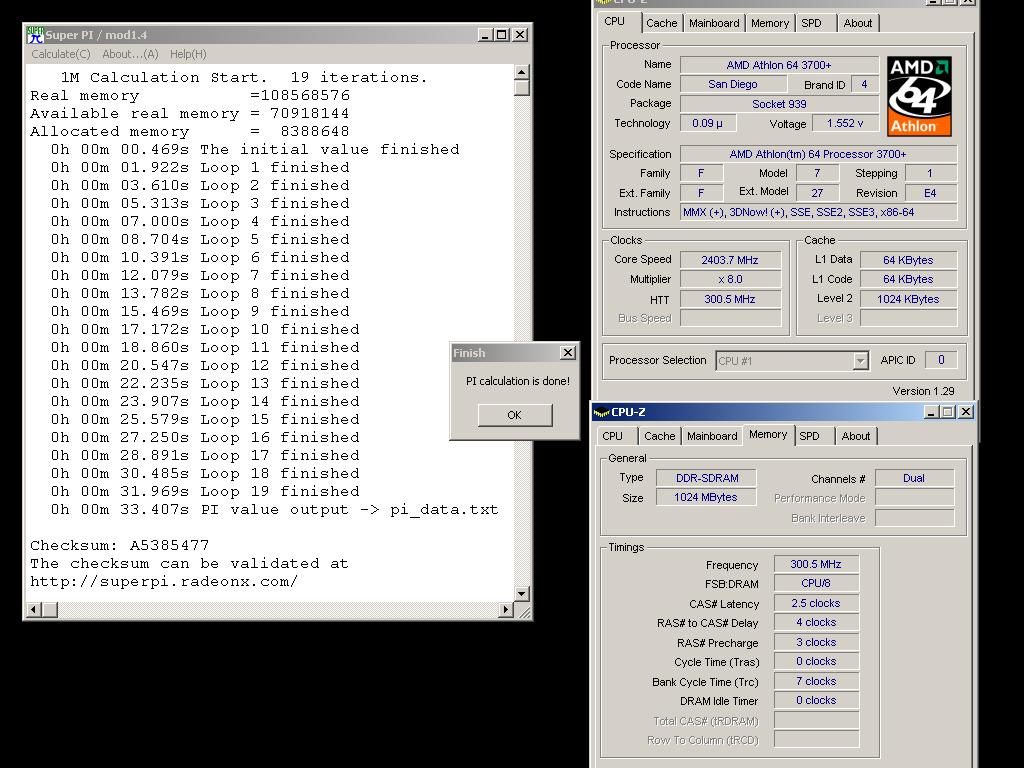The image size is (1024, 768).
Task: Click the vertical scrollbar thumb in Super PI
Action: pyautogui.click(x=521, y=88)
